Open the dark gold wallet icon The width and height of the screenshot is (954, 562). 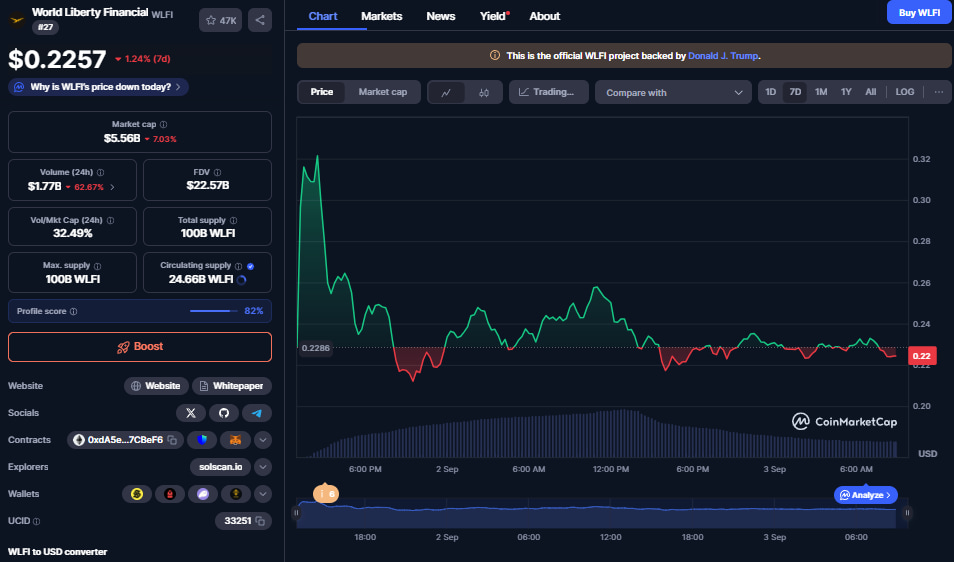[235, 494]
